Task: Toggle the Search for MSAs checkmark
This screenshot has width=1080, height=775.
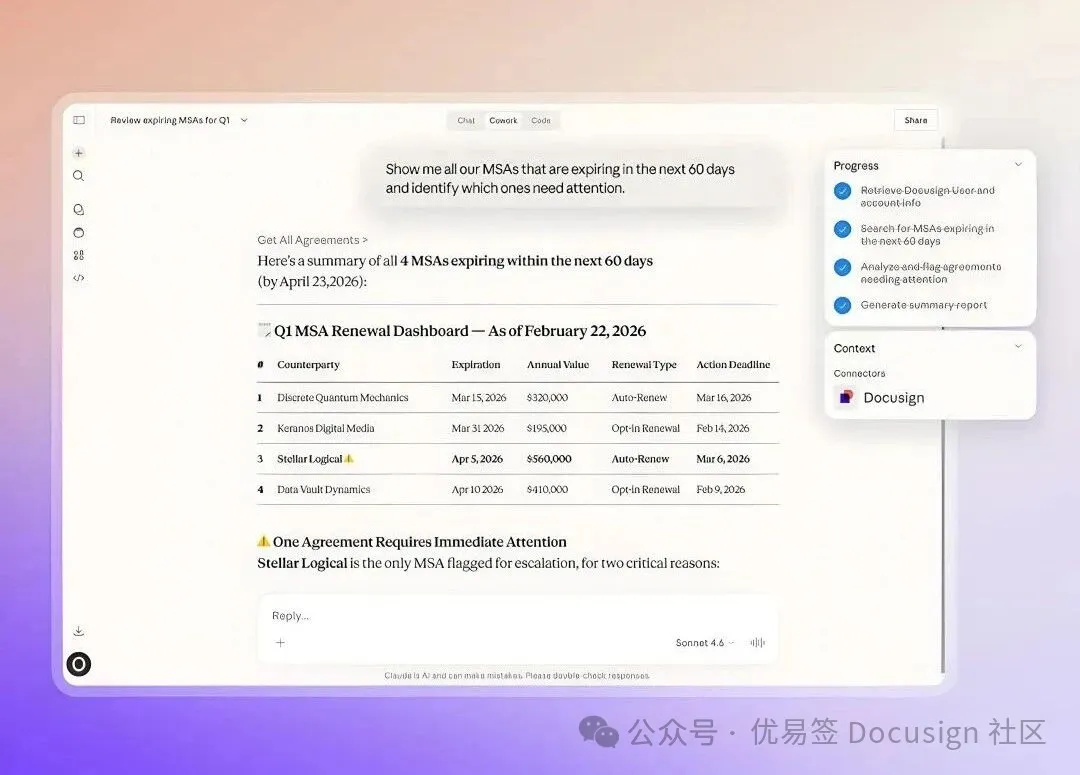Action: (842, 229)
